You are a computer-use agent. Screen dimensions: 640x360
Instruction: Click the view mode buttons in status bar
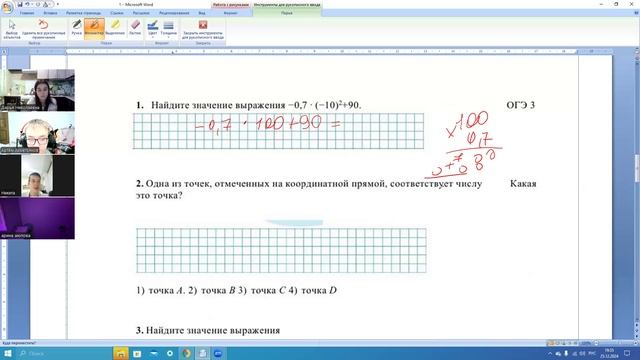[563, 343]
